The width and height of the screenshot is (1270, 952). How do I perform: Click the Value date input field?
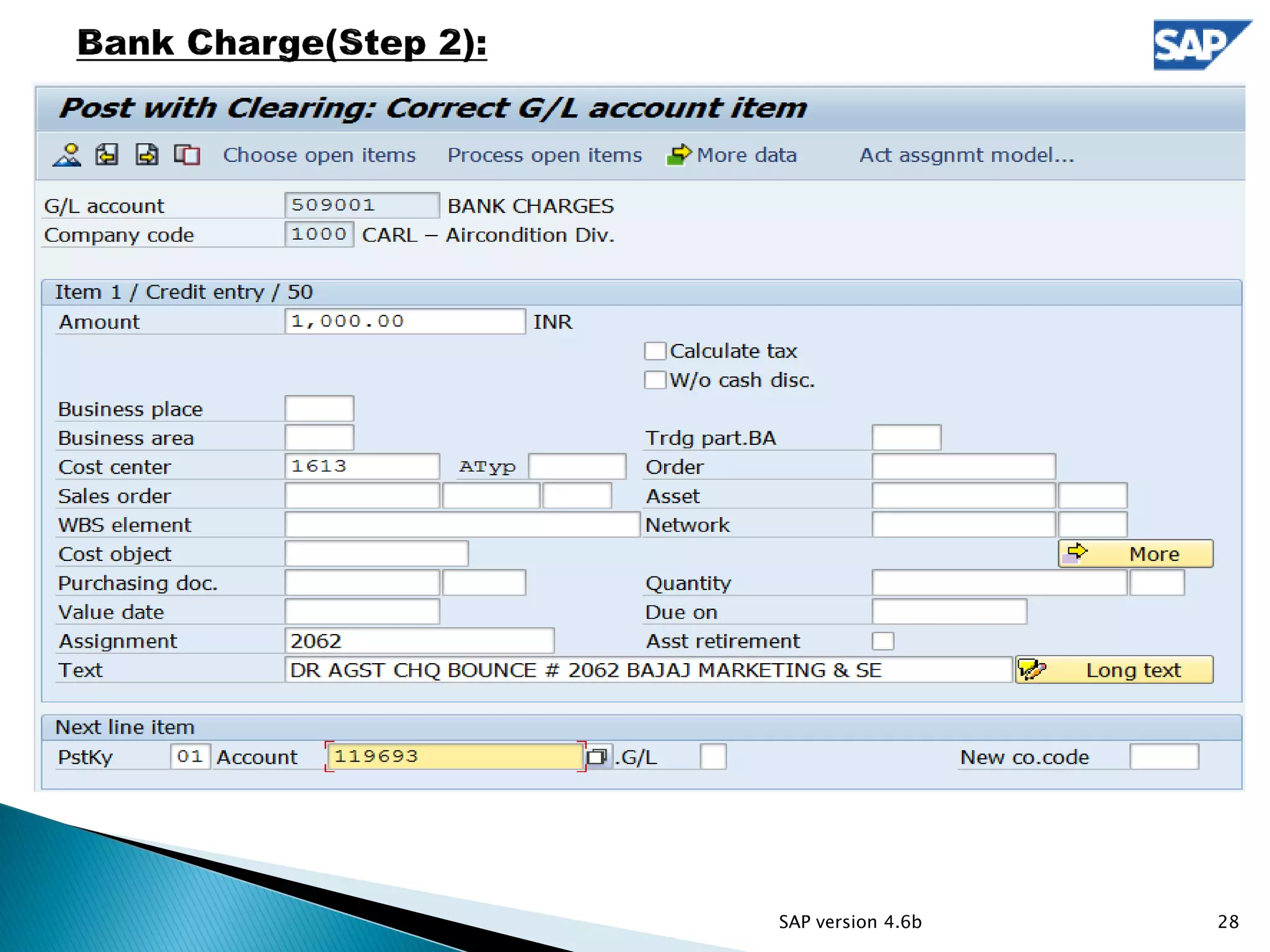362,612
